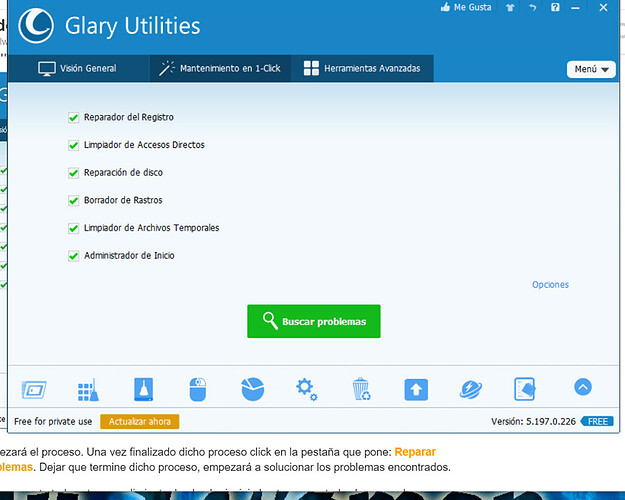Screen dimensions: 625x500
Task: Expand the bottom toolbar chevron-up button
Action: [583, 387]
